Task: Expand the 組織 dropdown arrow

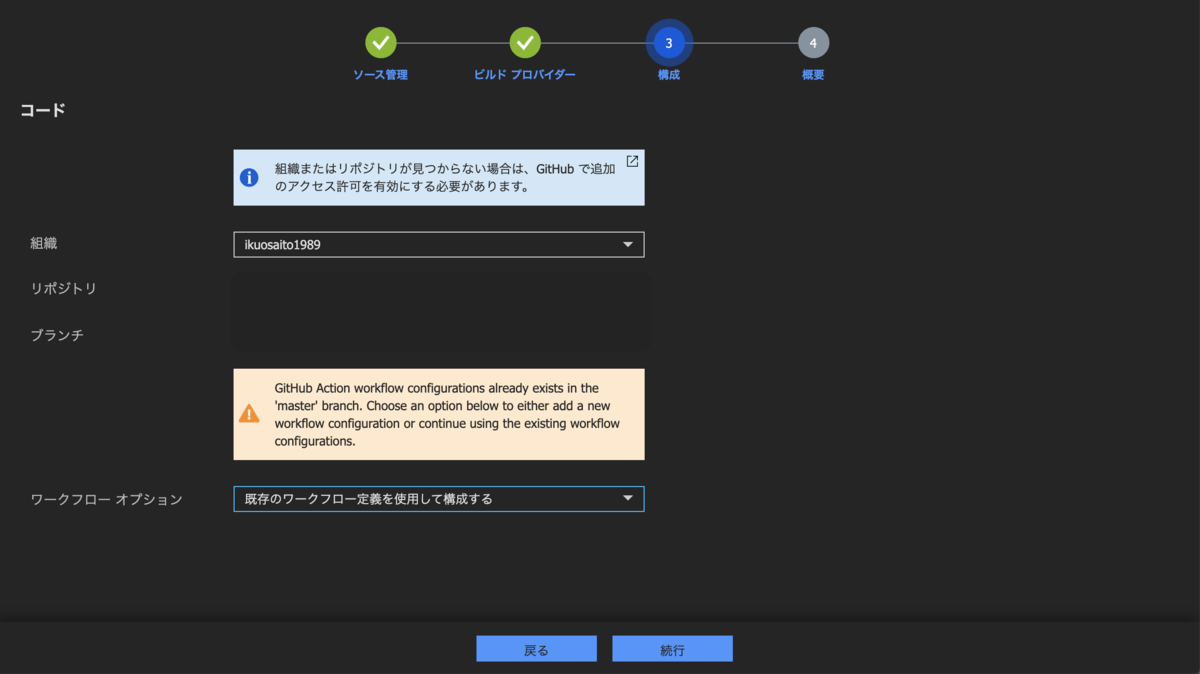Action: tap(628, 244)
